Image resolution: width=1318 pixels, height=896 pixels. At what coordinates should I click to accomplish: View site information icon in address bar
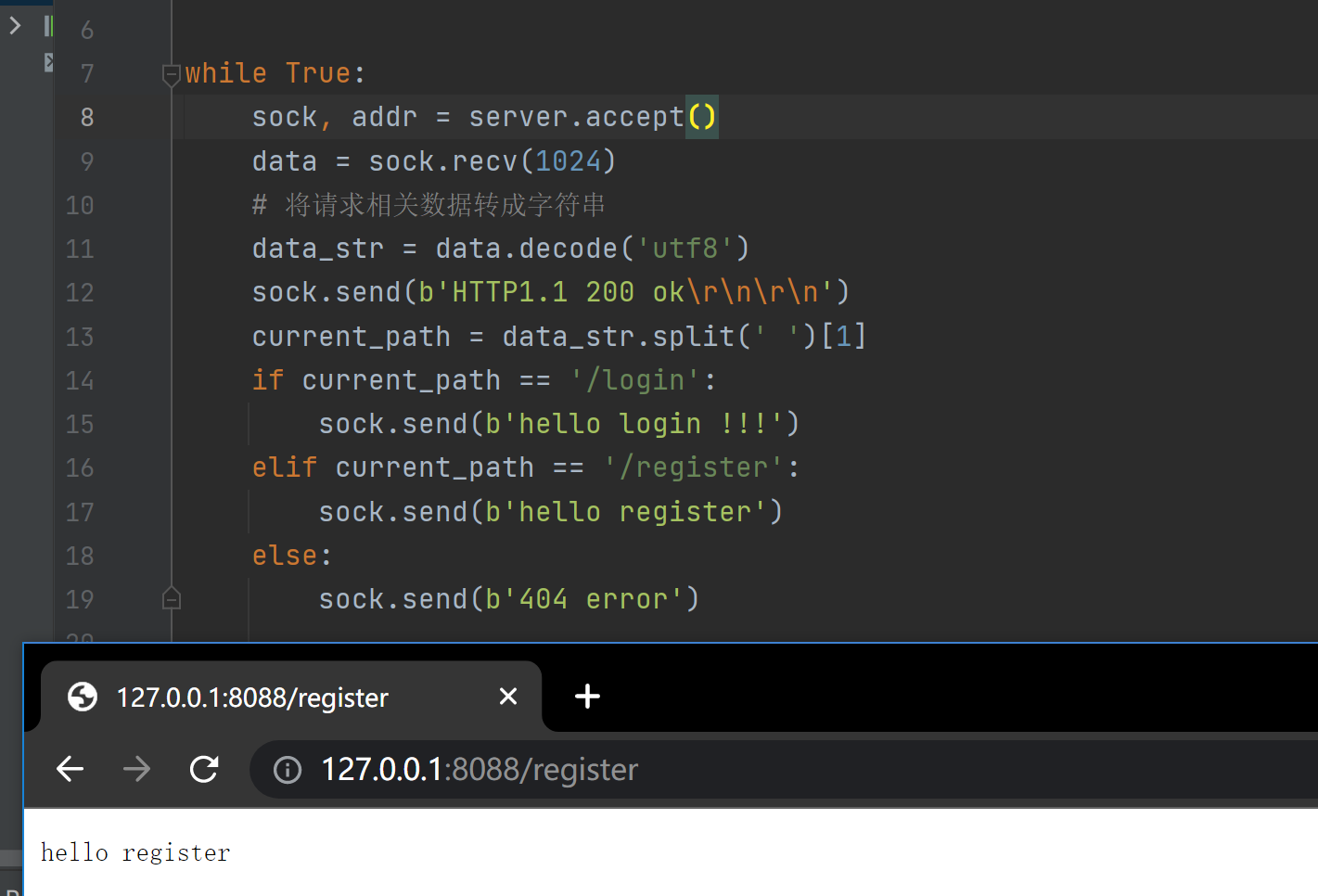coord(288,770)
